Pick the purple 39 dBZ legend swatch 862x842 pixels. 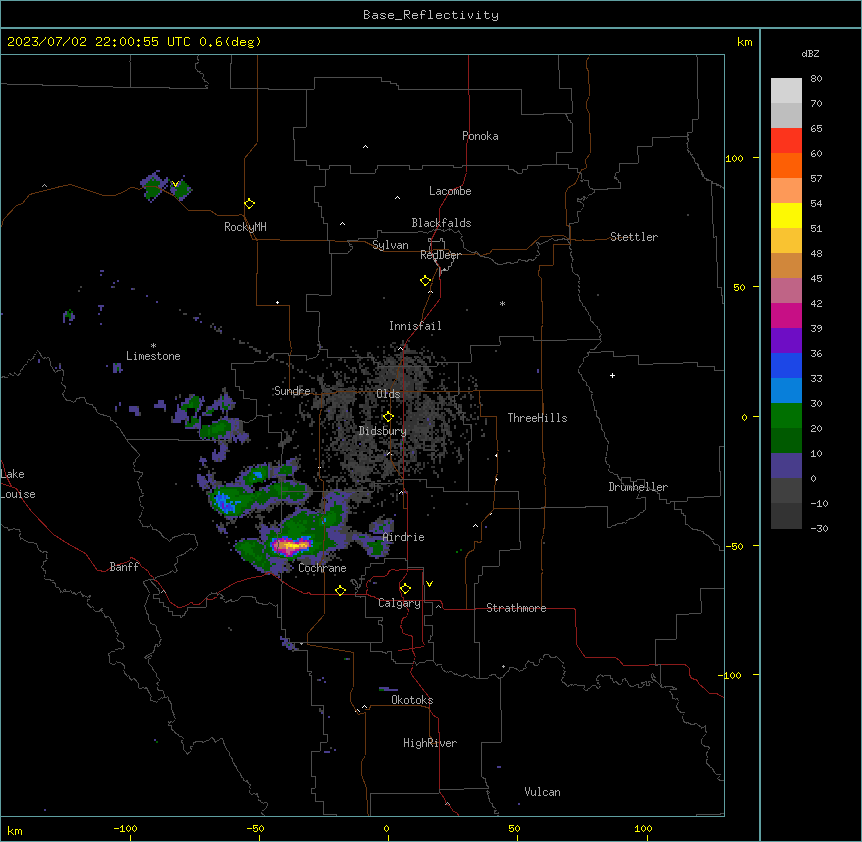pyautogui.click(x=786, y=341)
